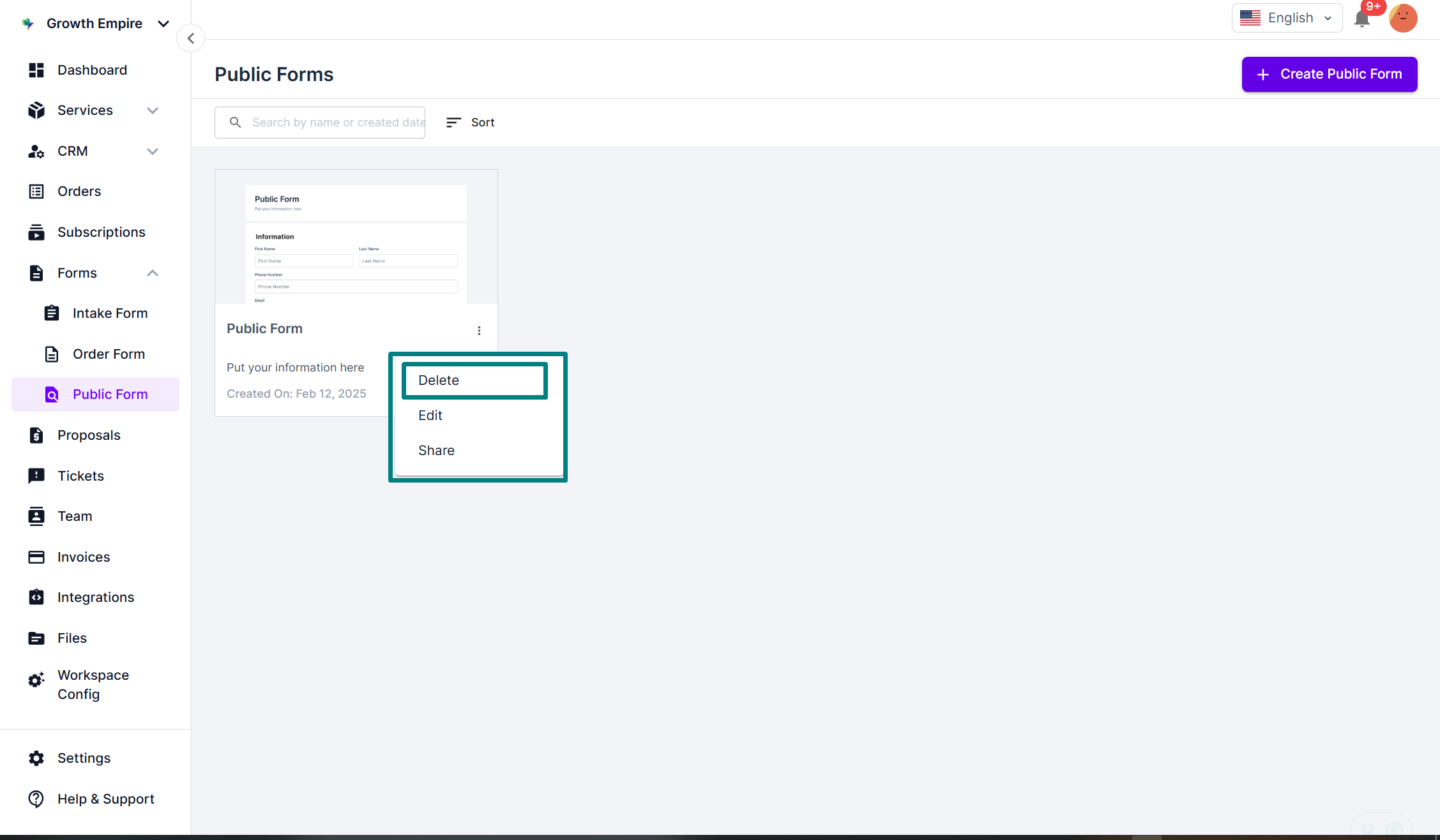Open the Invoices card icon

click(36, 557)
